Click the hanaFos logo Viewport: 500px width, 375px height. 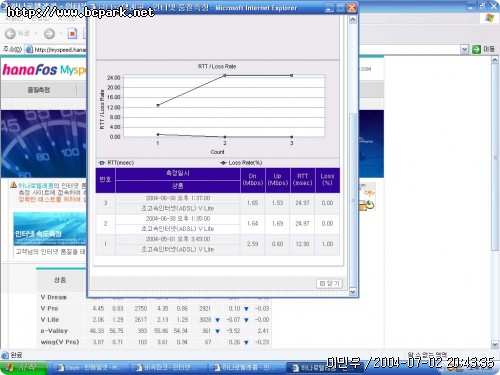click(x=30, y=70)
